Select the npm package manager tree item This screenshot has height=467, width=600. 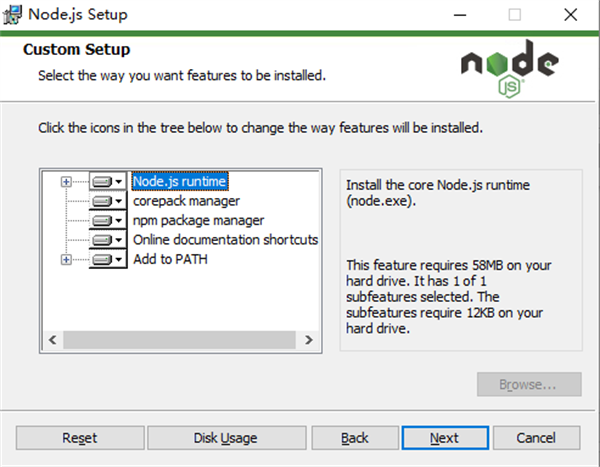click(198, 220)
